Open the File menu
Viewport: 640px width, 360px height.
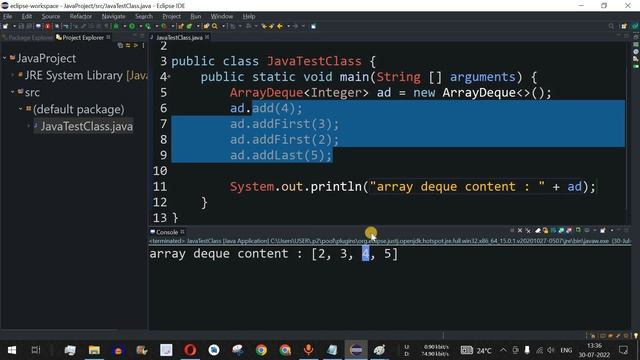pyautogui.click(x=7, y=16)
